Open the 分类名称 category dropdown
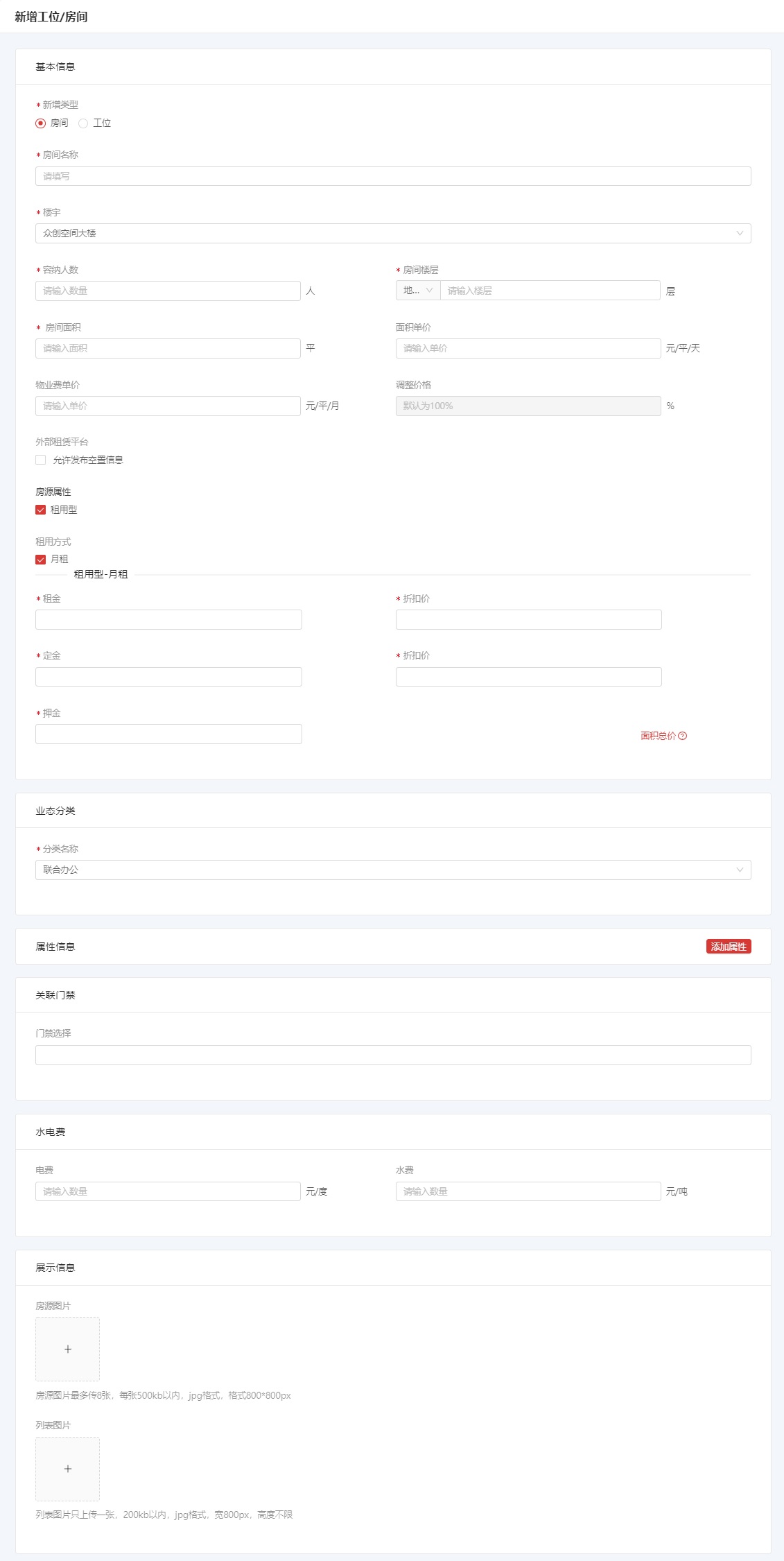The height and width of the screenshot is (1561, 784). [392, 870]
